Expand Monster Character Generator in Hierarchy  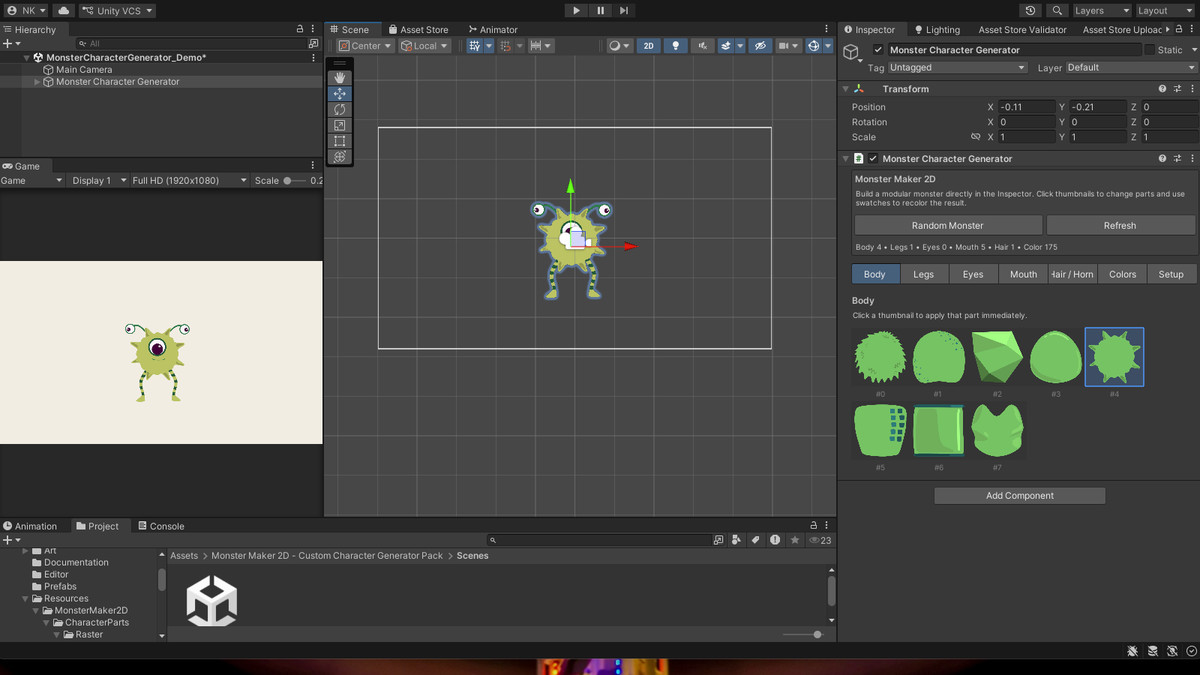37,82
